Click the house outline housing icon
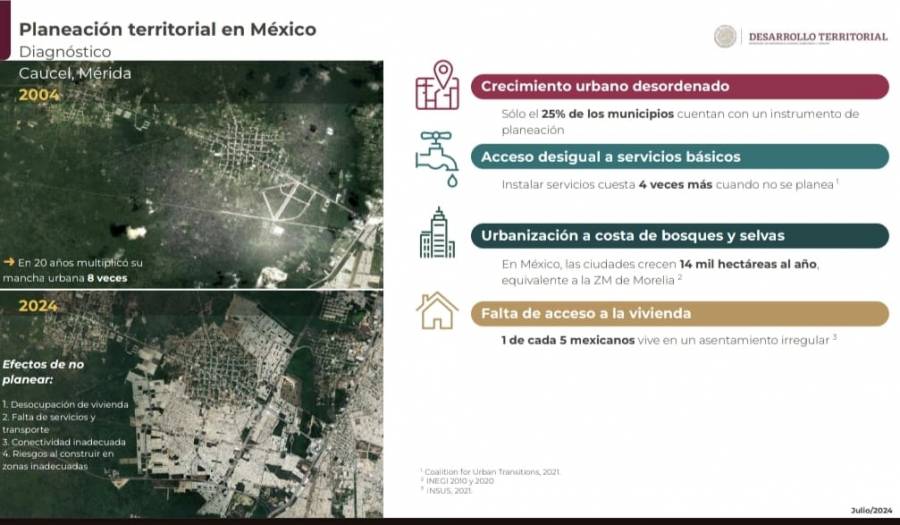900x525 pixels. coord(437,311)
